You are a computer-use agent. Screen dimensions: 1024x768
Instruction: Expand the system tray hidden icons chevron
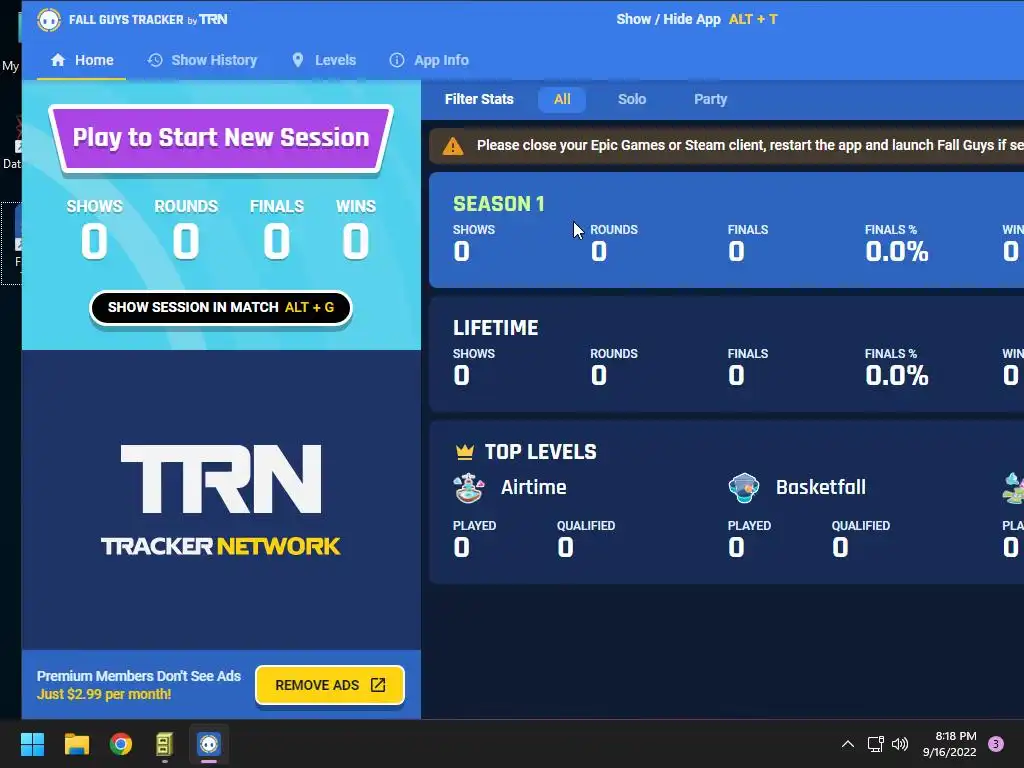point(848,744)
